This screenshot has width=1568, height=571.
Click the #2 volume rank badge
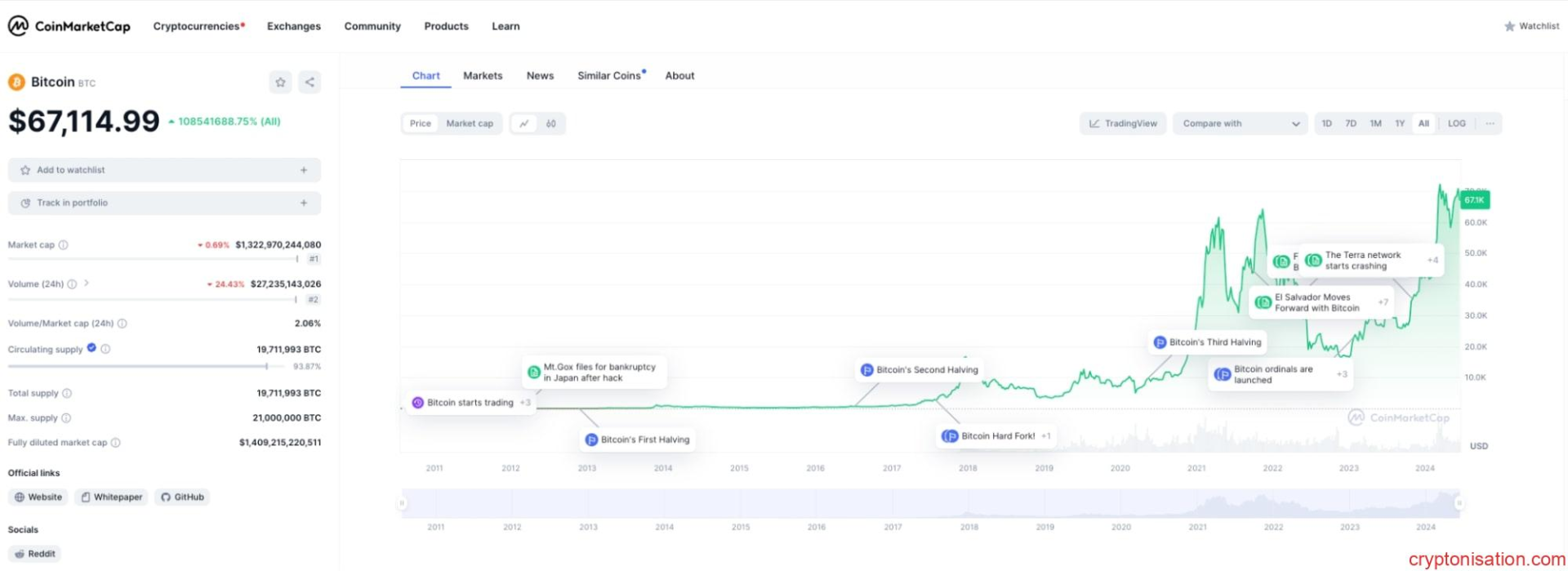(314, 300)
